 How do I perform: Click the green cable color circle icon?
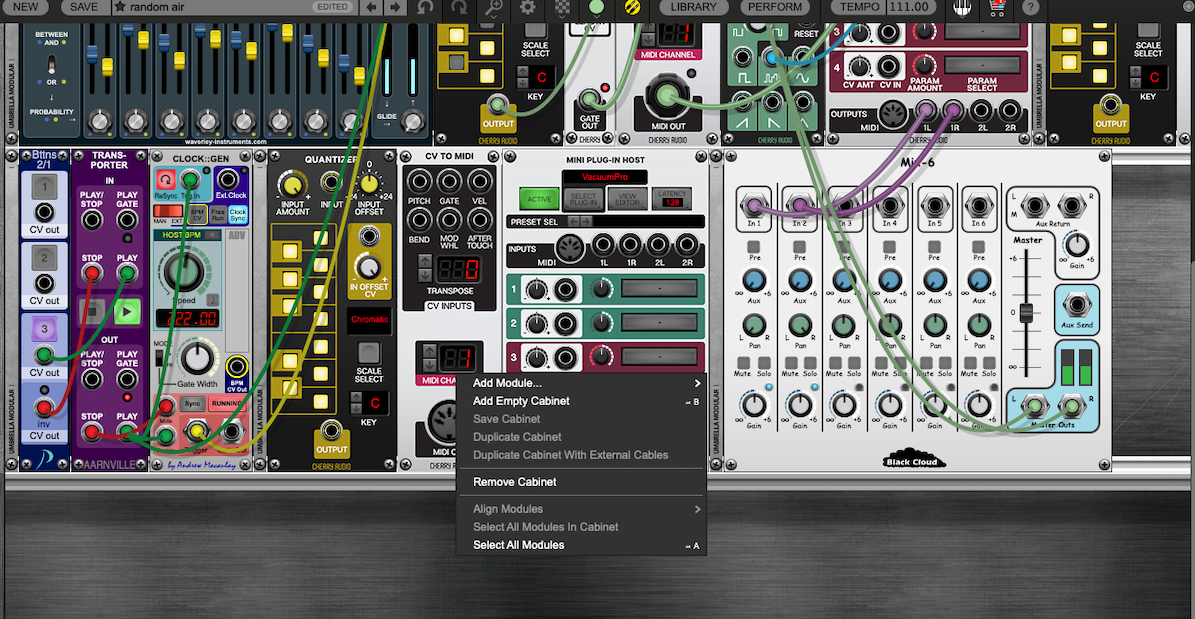click(x=597, y=8)
